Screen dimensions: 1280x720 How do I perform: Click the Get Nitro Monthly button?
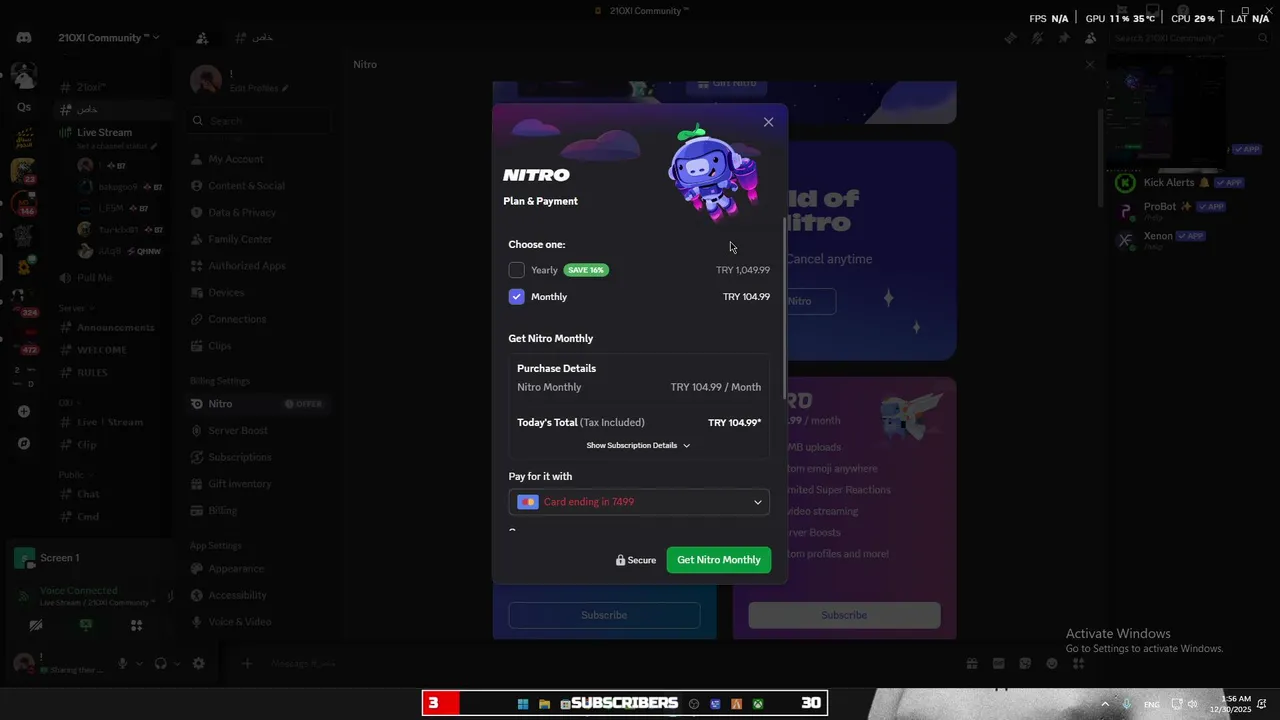click(x=719, y=560)
